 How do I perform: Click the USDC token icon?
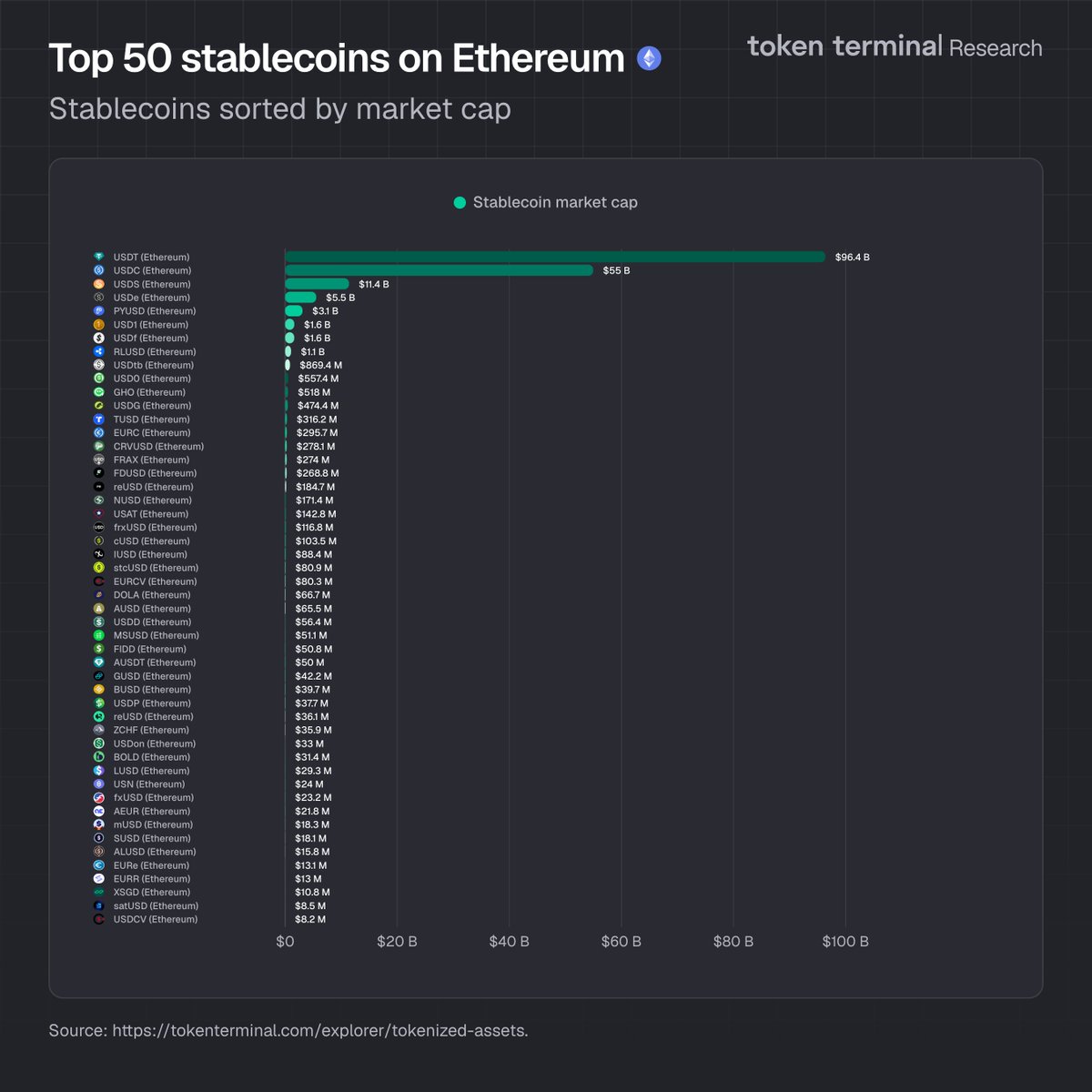99,271
